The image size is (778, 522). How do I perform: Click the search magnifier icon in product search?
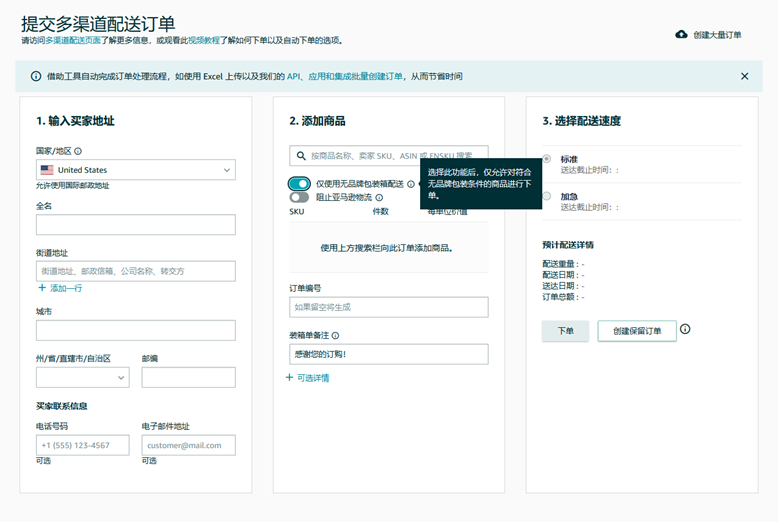[x=300, y=156]
